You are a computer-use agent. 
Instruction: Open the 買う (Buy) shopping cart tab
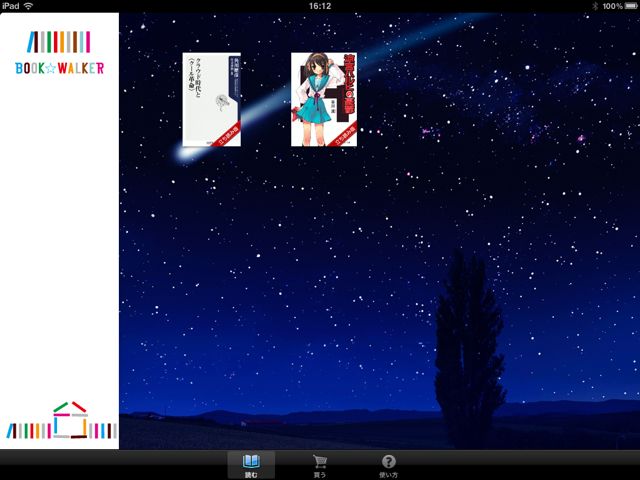click(320, 465)
